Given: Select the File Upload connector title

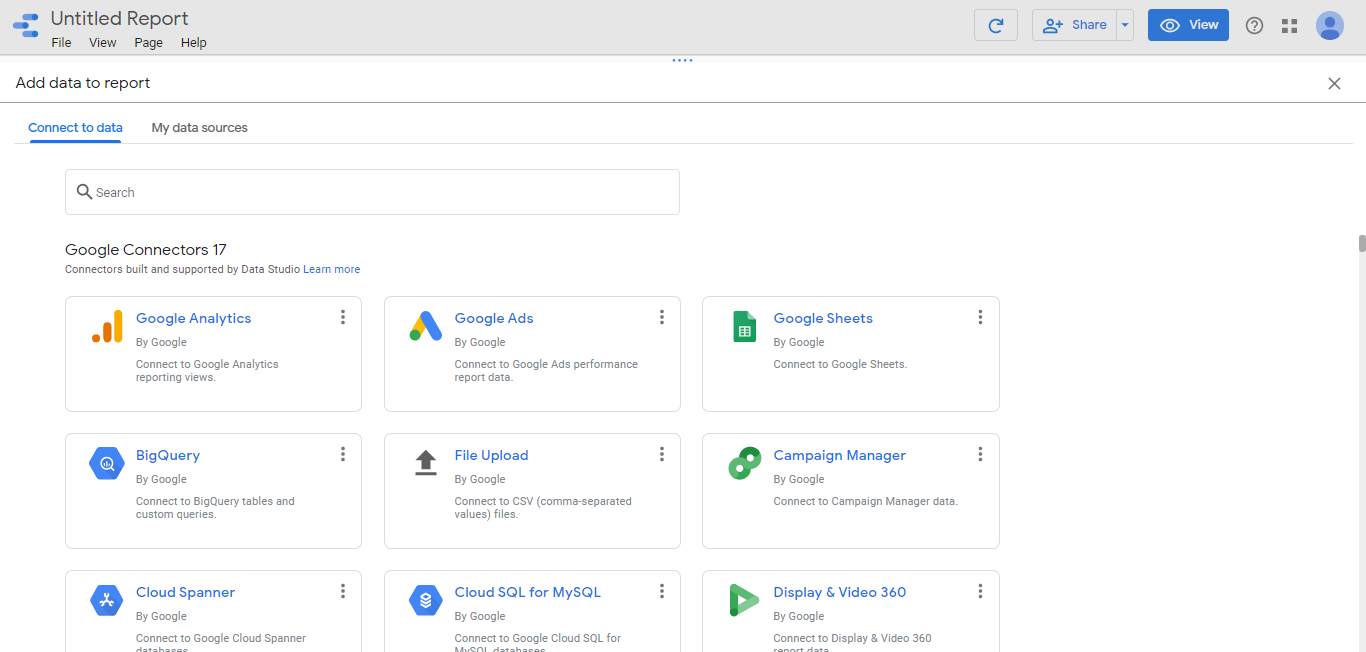Looking at the screenshot, I should click(491, 455).
